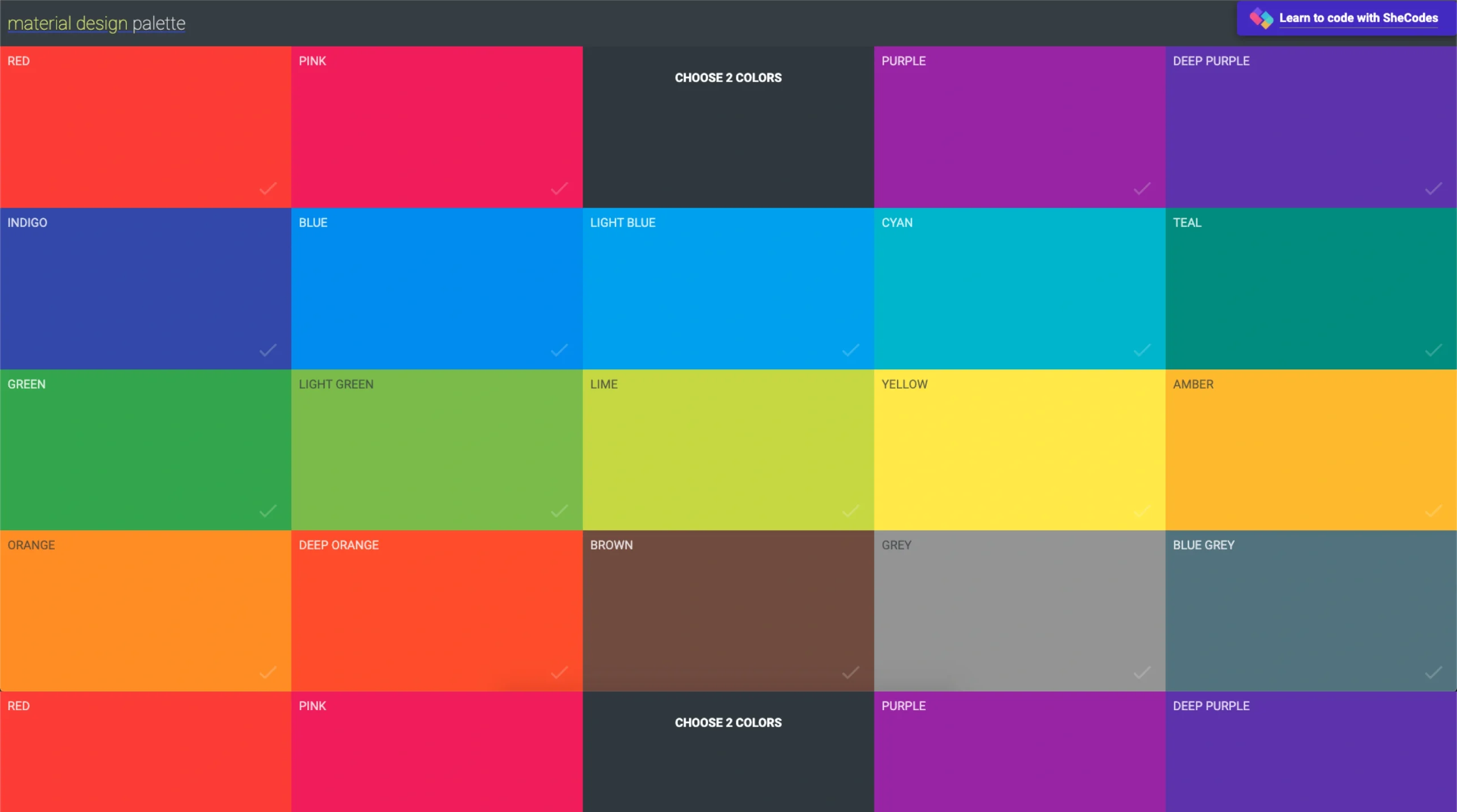Open the Learn to code with SheCodes link
Viewport: 1457px width, 812px height.
pos(1358,18)
